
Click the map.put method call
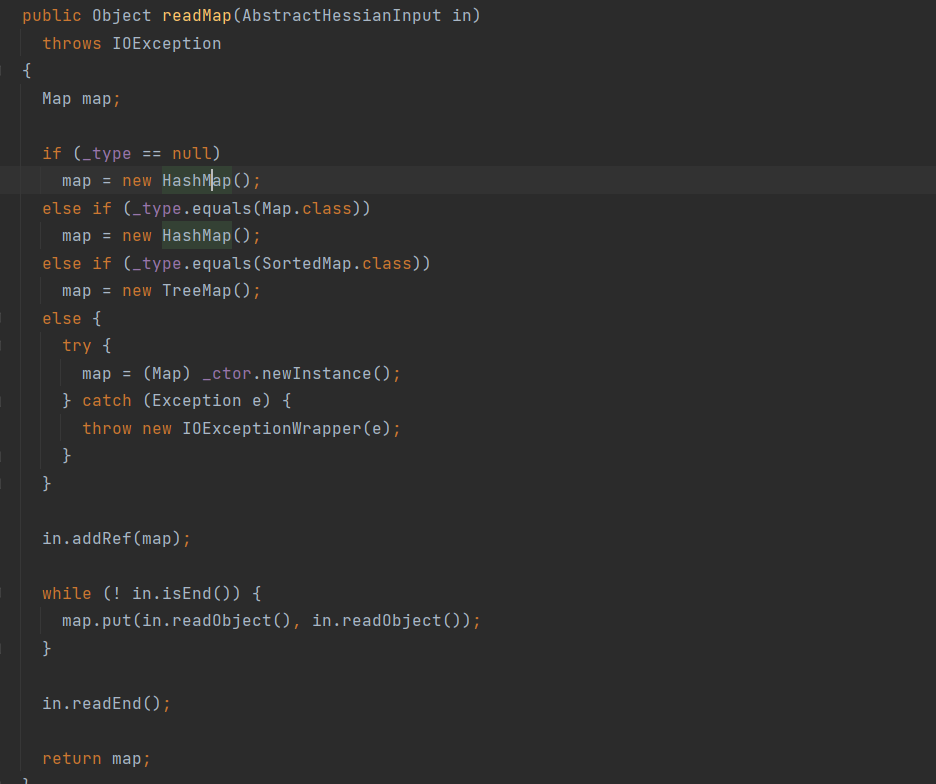pyautogui.click(x=96, y=621)
